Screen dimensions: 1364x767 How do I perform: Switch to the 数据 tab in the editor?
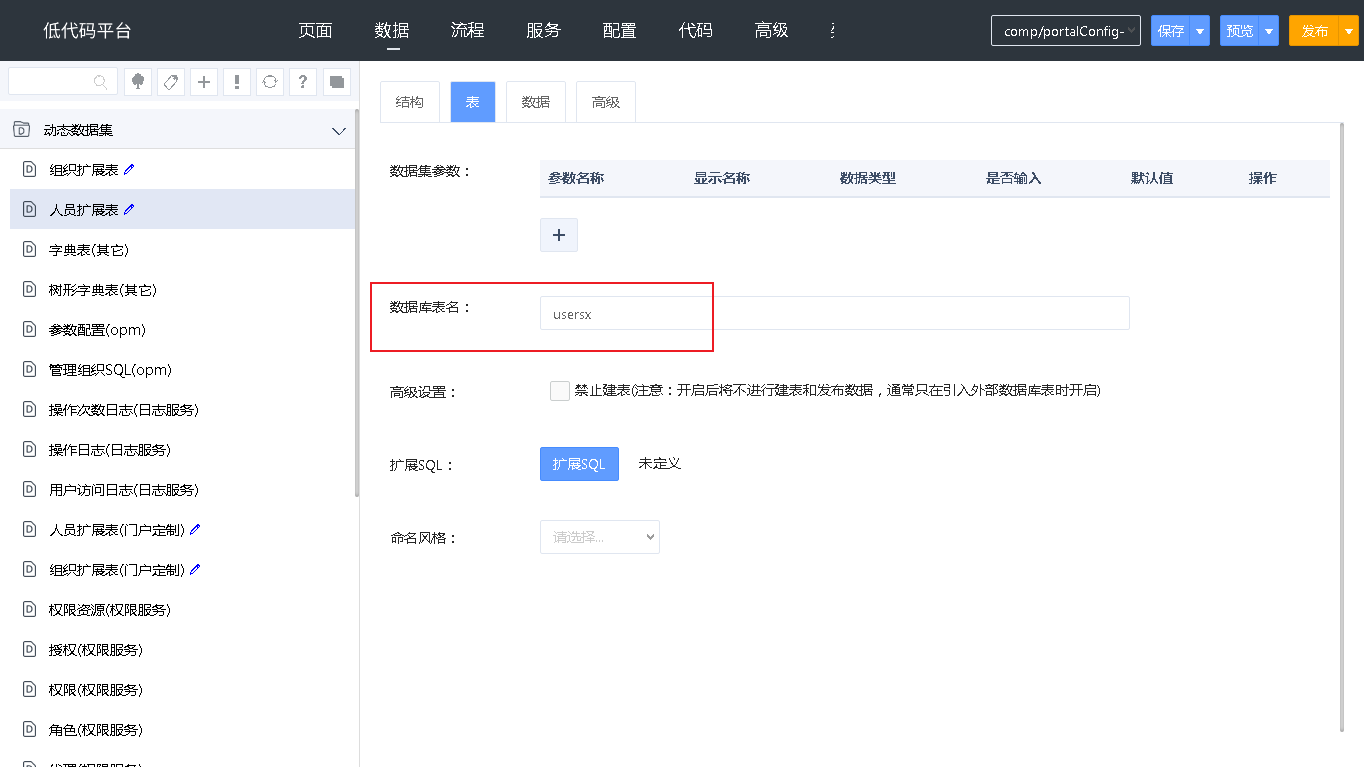(x=536, y=102)
